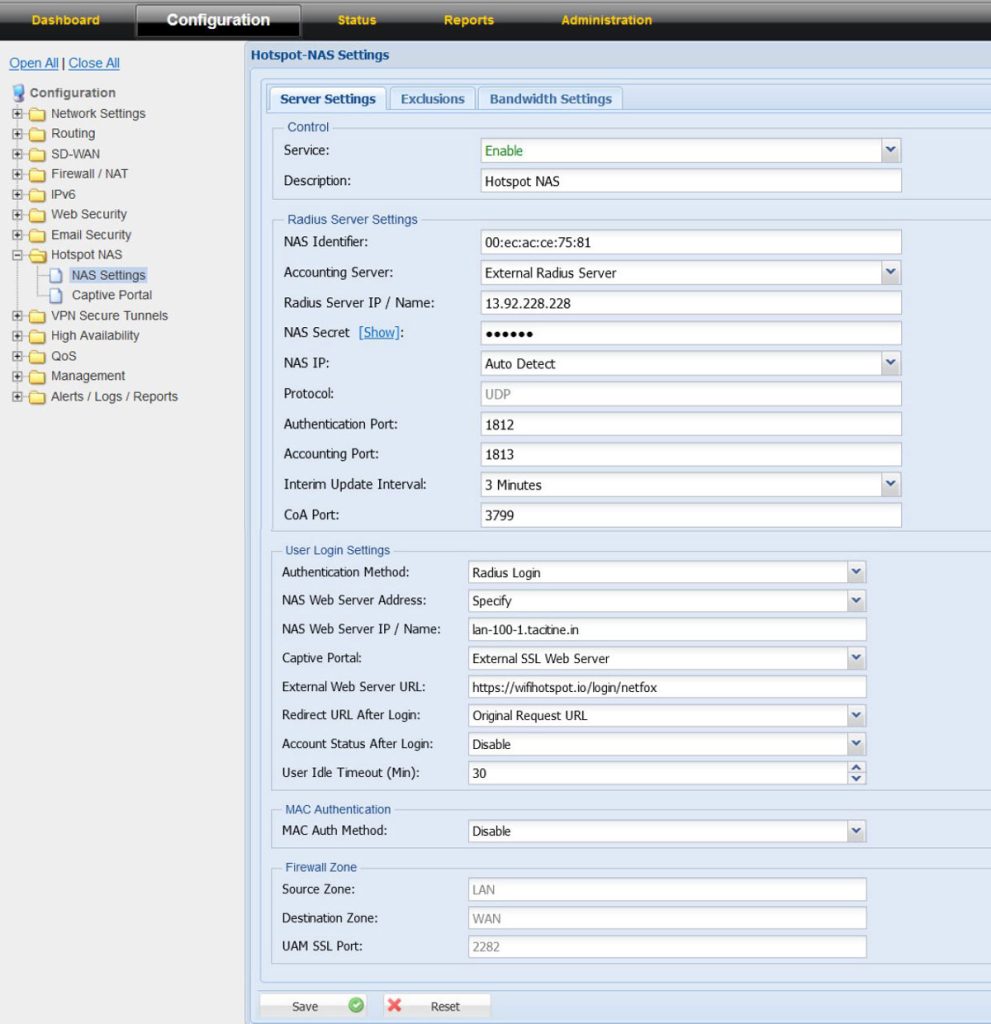Show the NAS Secret value
Screen dimensions: 991x1024
point(379,333)
